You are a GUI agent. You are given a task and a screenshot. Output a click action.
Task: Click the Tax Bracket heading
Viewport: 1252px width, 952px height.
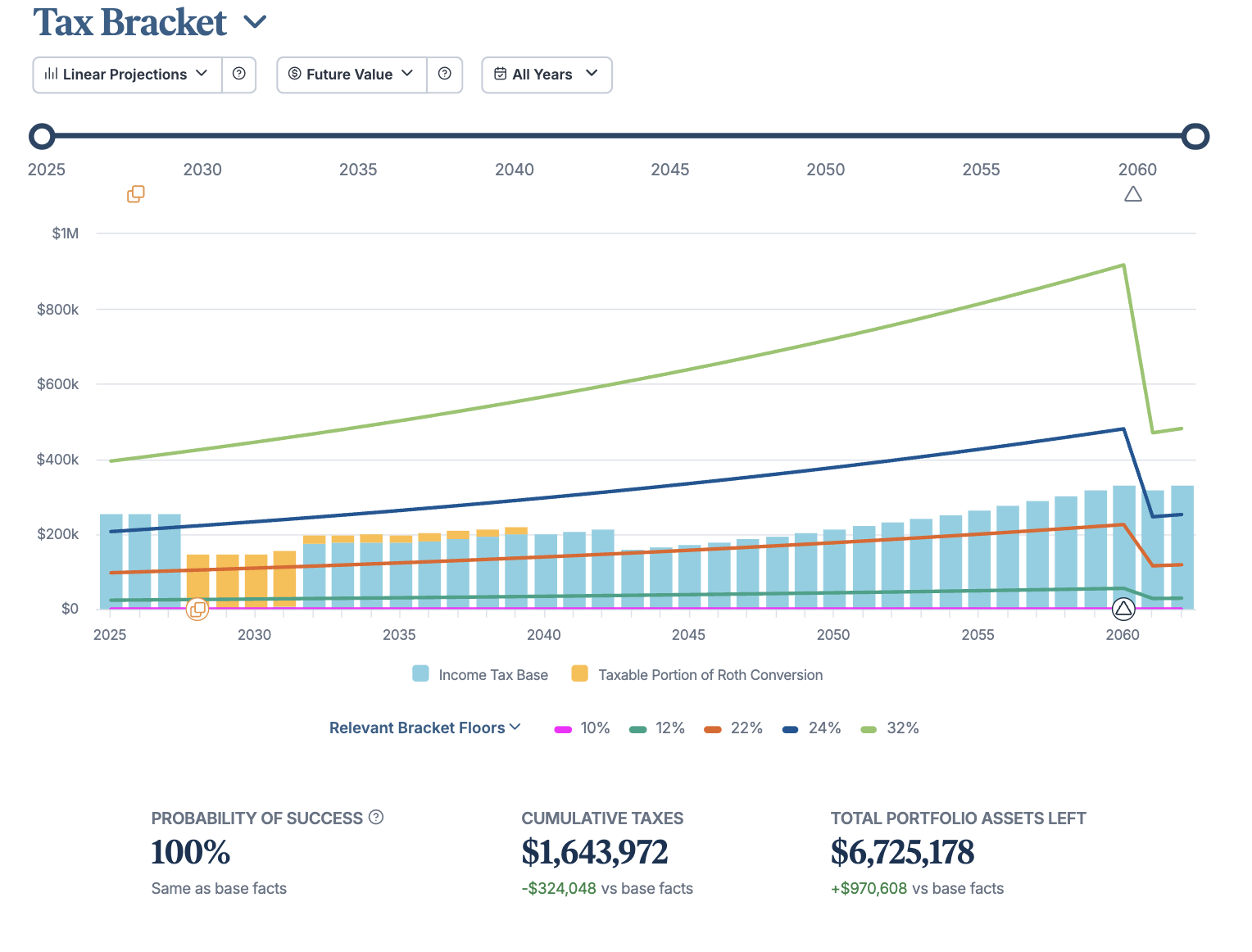tap(129, 22)
